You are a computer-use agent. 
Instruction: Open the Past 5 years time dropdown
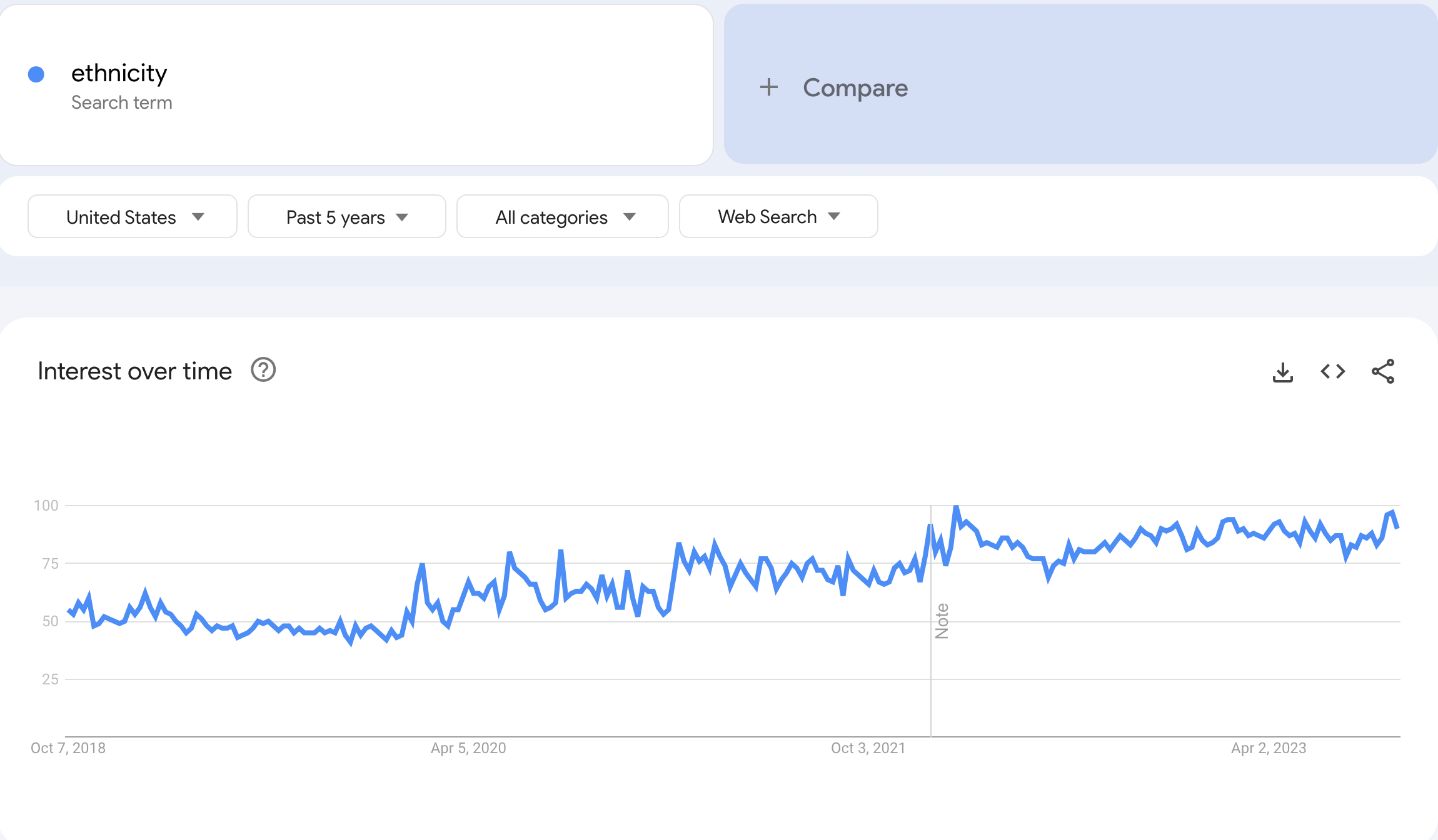point(346,217)
